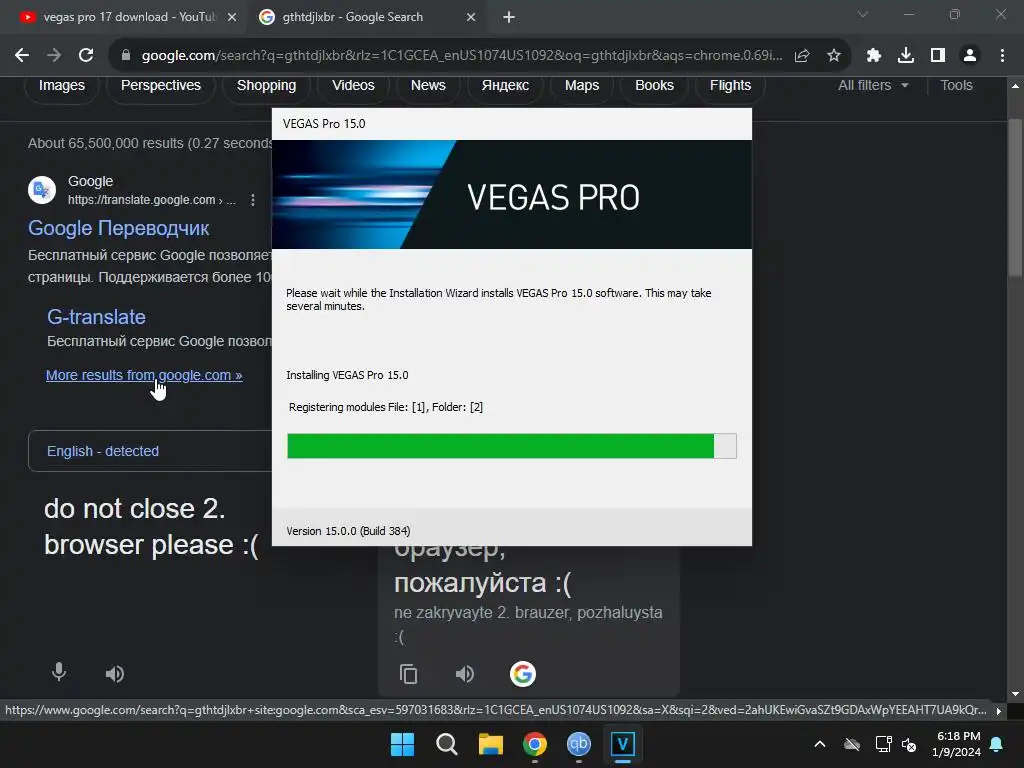Close the YouTube vegas pro tab
Image resolution: width=1024 pixels, height=768 pixels.
(x=232, y=18)
